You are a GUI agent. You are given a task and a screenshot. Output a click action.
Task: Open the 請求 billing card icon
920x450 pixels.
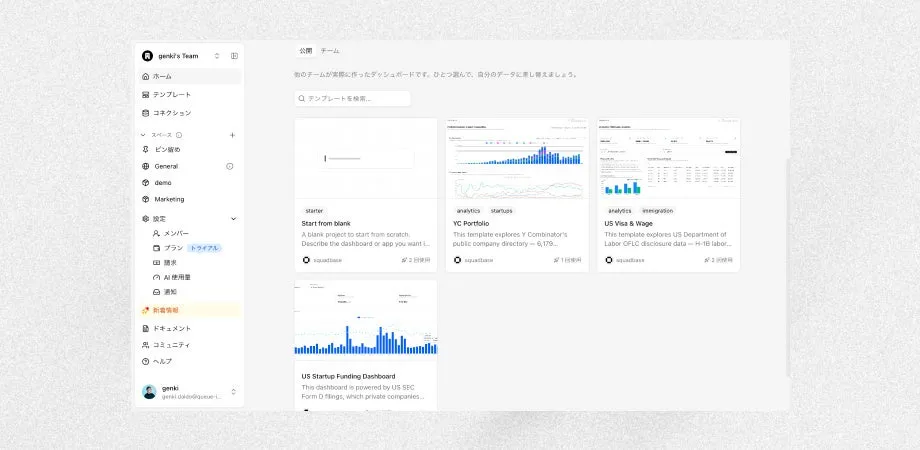pos(156,262)
